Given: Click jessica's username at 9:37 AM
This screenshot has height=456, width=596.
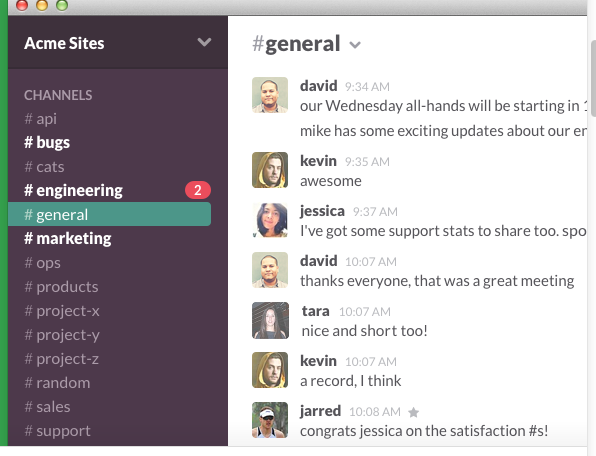Looking at the screenshot, I should (322, 211).
